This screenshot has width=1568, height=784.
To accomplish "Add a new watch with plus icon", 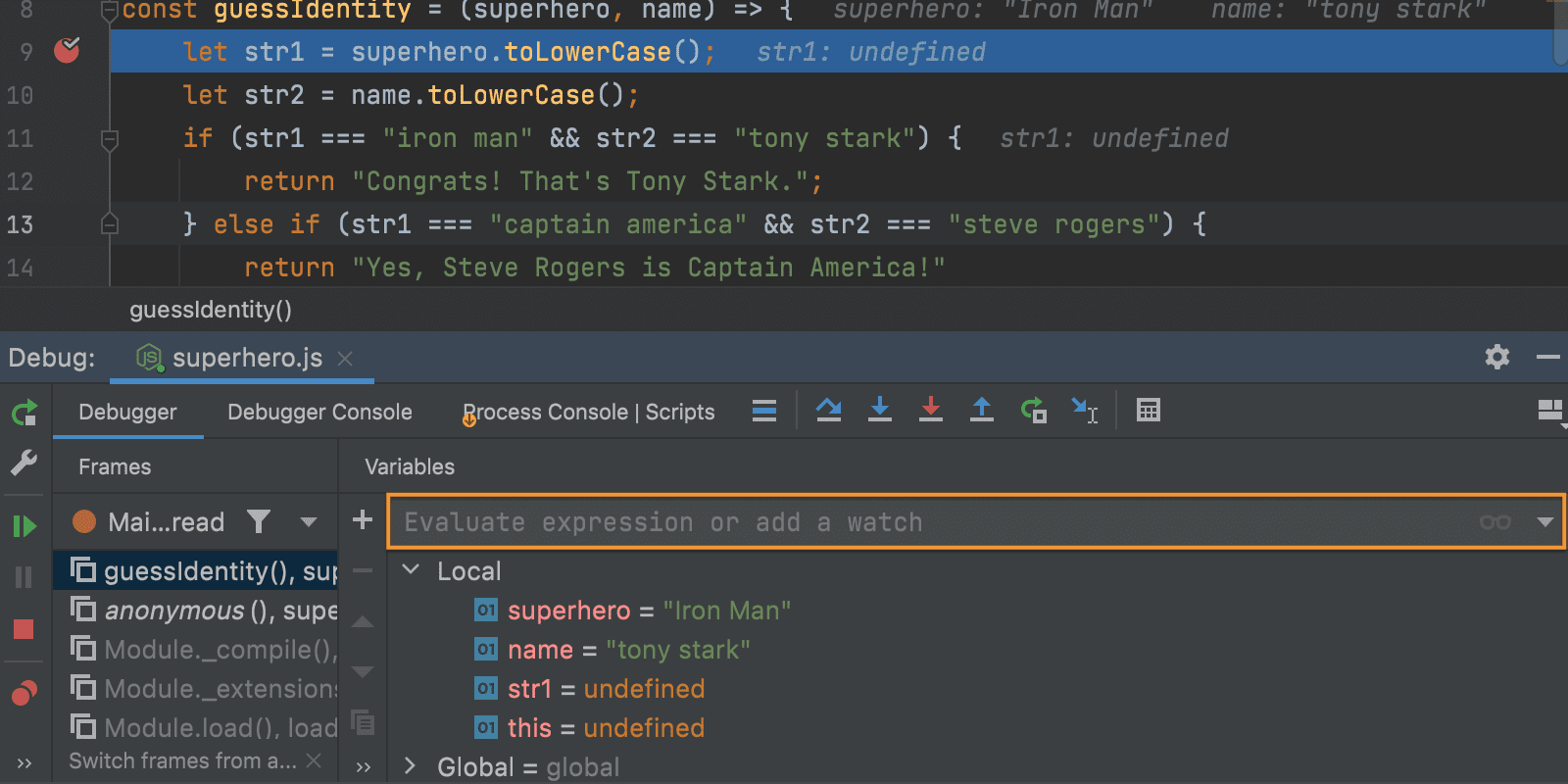I will 363,519.
